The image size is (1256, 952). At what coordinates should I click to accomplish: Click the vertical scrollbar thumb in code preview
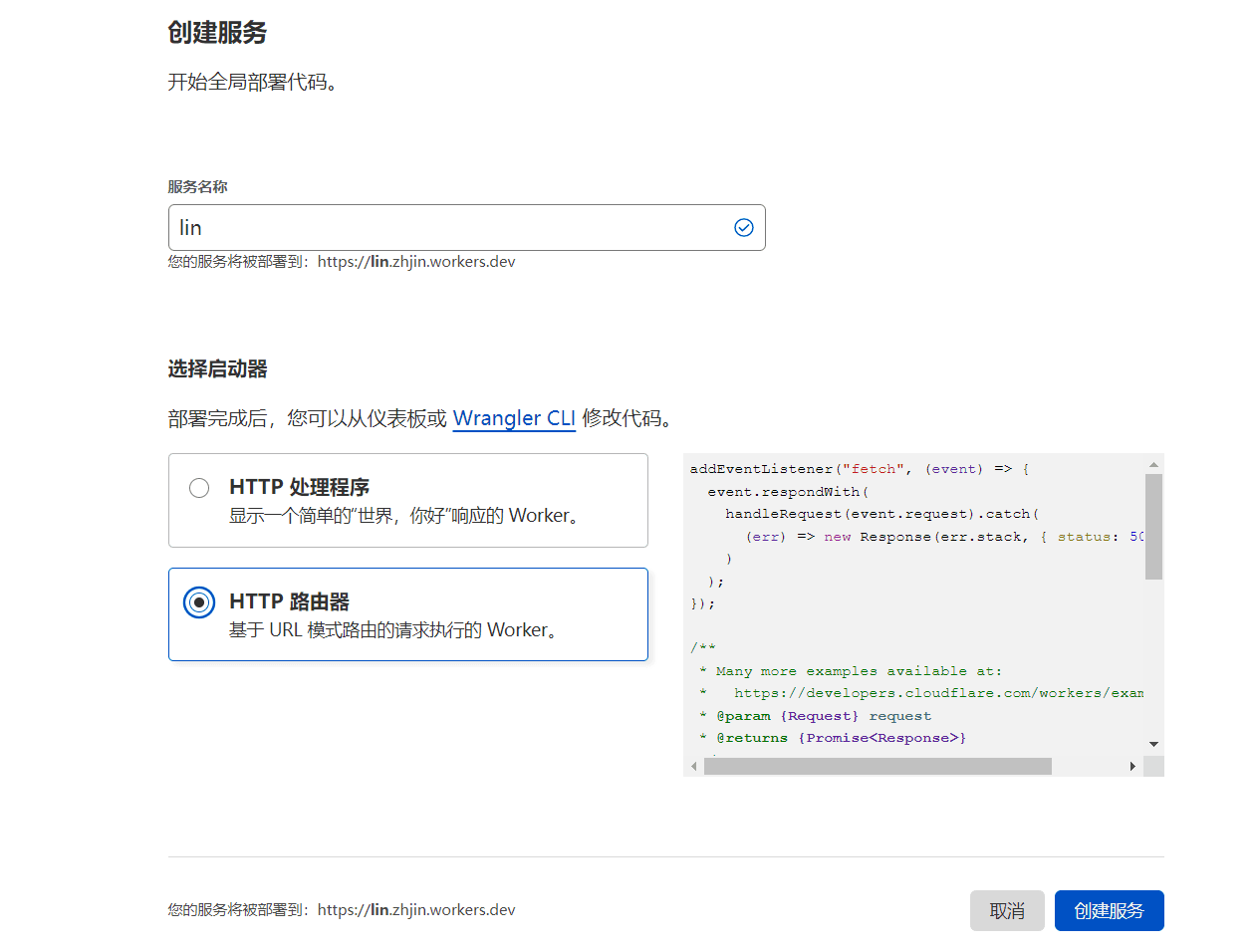pos(1153,526)
